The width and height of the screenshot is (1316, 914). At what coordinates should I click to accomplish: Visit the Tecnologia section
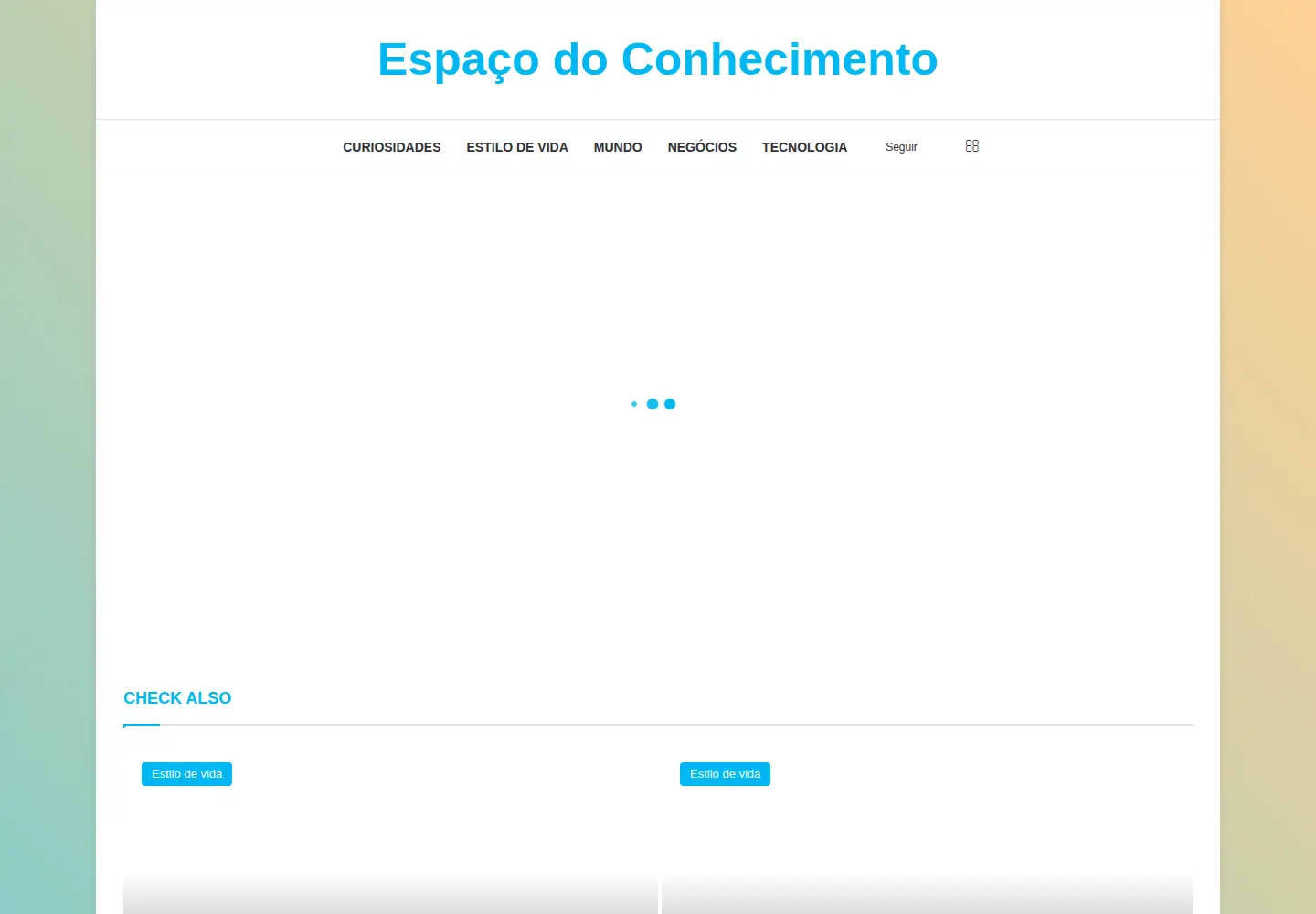click(x=804, y=147)
